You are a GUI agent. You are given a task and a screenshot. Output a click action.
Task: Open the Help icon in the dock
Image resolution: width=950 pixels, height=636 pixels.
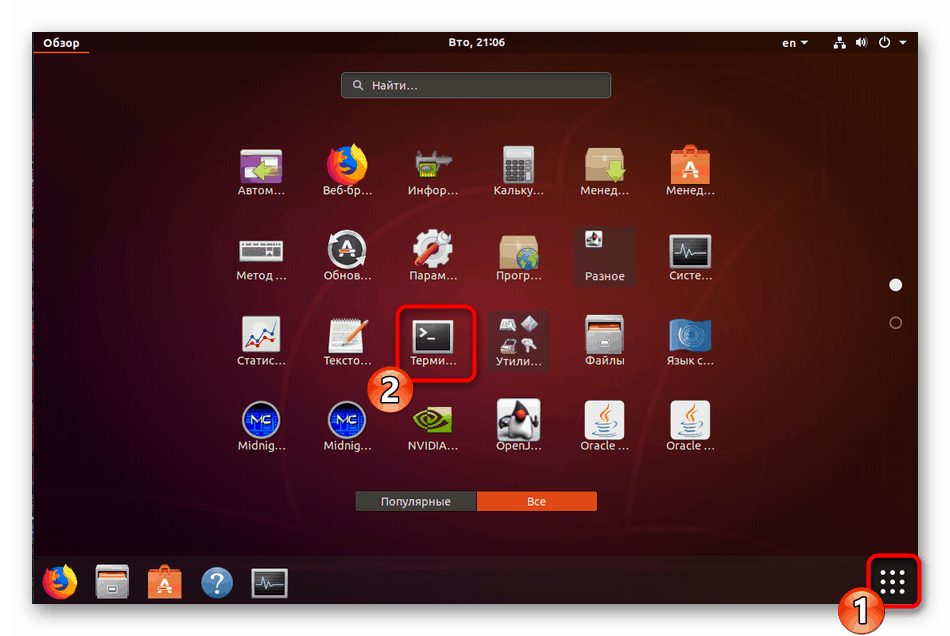[x=217, y=581]
